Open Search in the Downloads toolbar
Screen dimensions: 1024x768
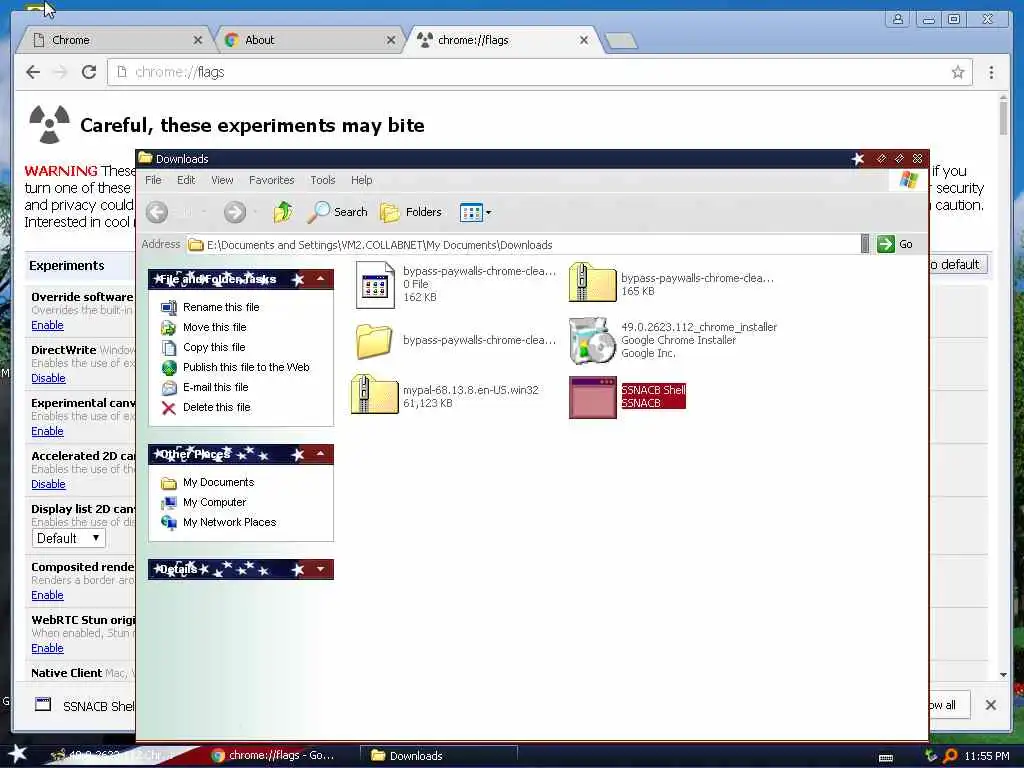pyautogui.click(x=337, y=212)
